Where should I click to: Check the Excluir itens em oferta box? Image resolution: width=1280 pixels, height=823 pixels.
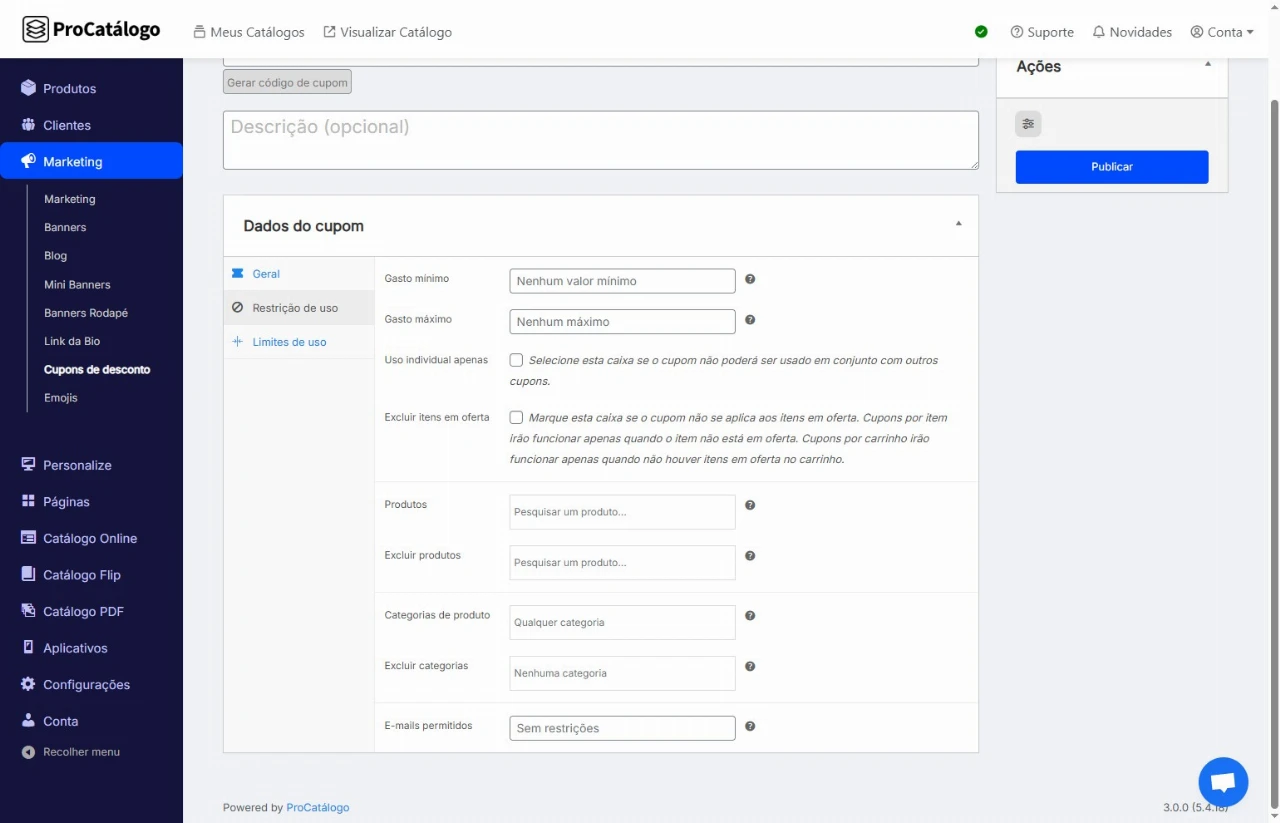tap(516, 418)
